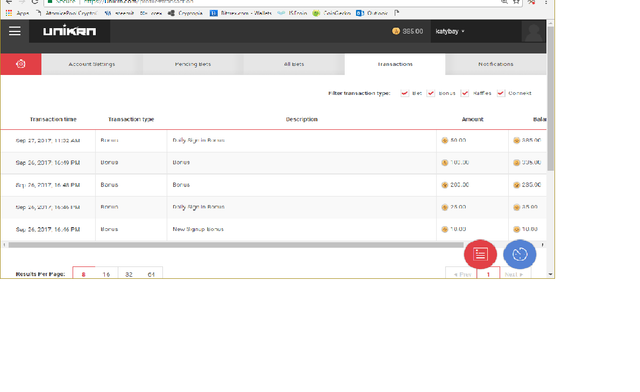Viewport: 640px width, 392px height.
Task: Go to the Next page
Action: pyautogui.click(x=514, y=274)
